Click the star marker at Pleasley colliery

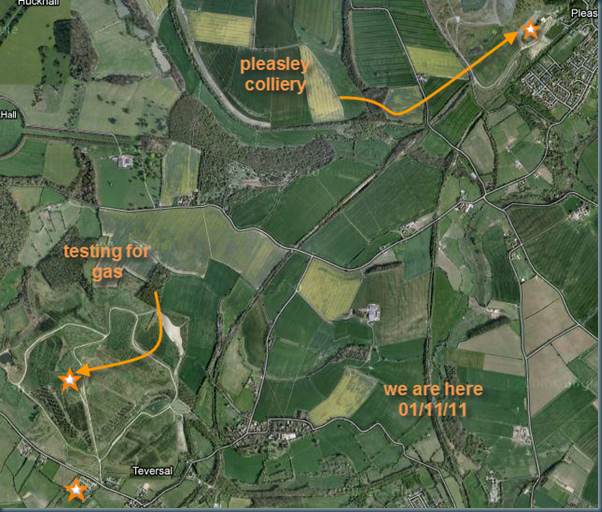coord(531,29)
